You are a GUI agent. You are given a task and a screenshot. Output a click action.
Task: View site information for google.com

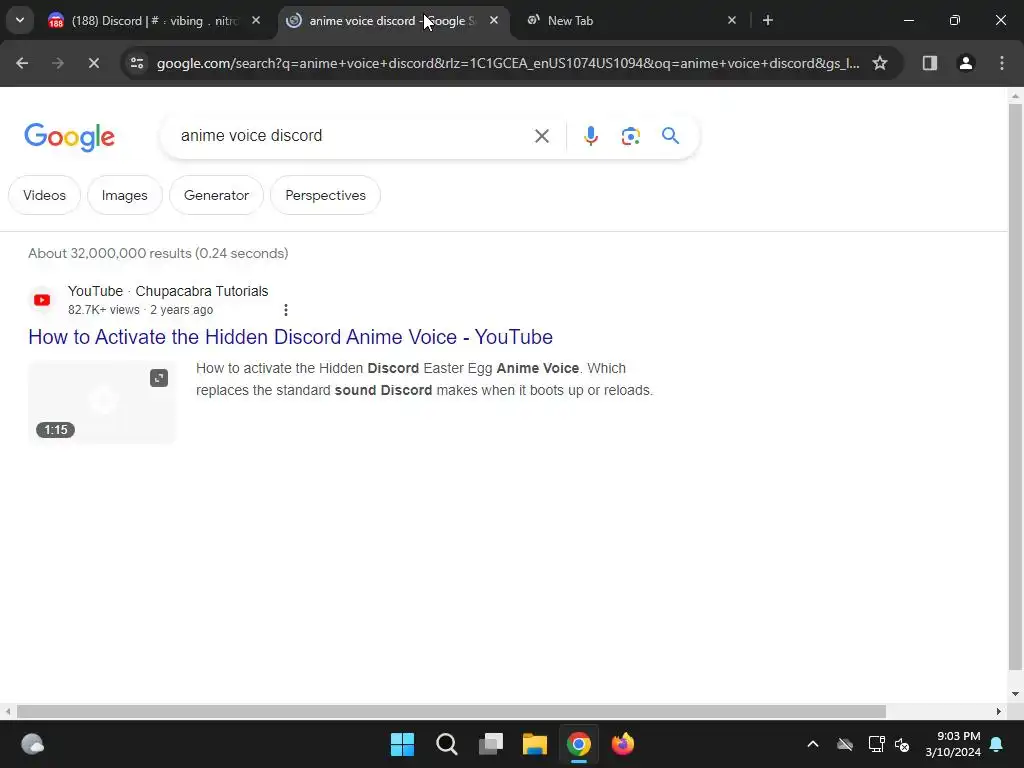click(x=136, y=63)
